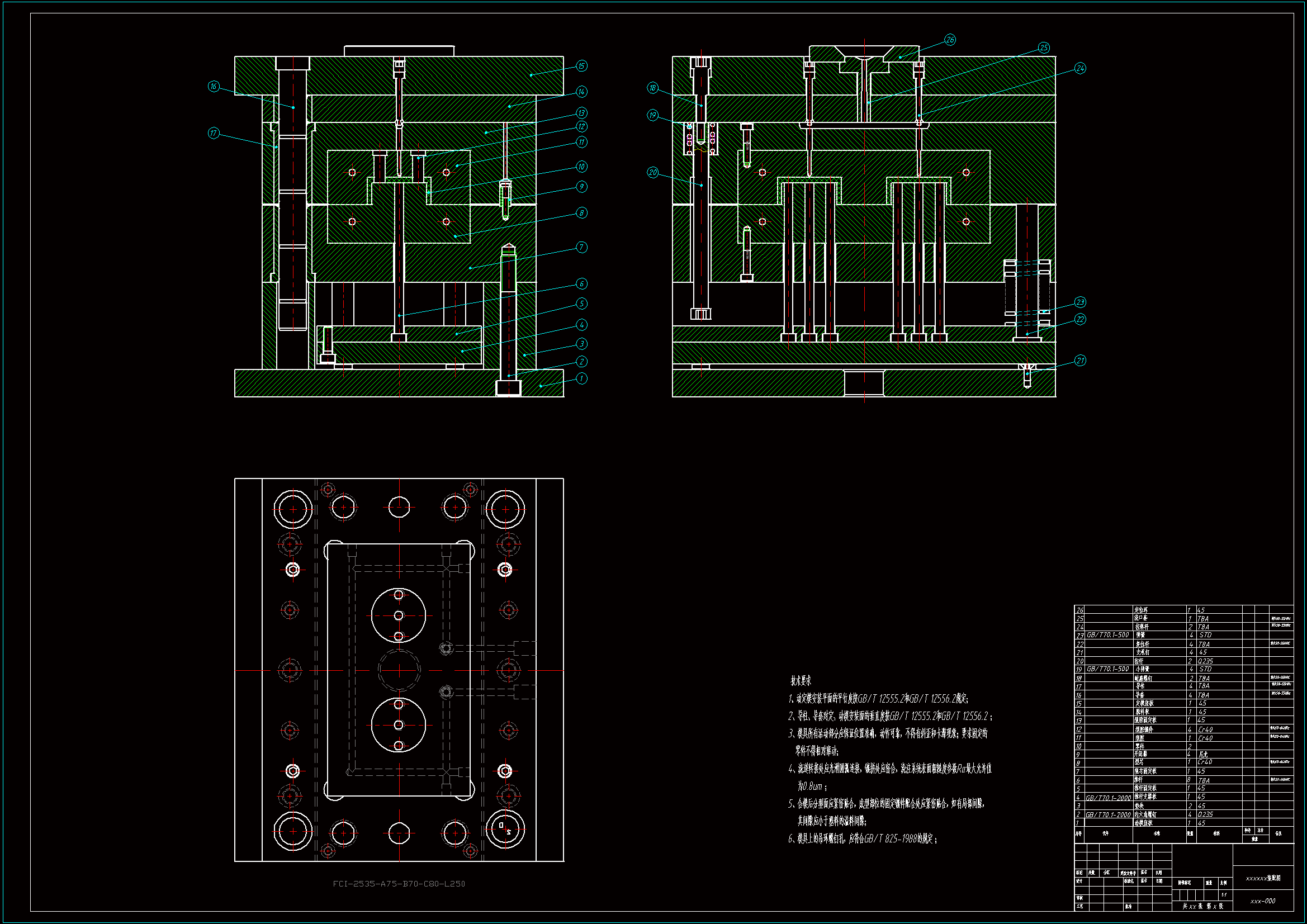Select Cr40 material cell in row 12
The image size is (1307, 924).
[1205, 729]
